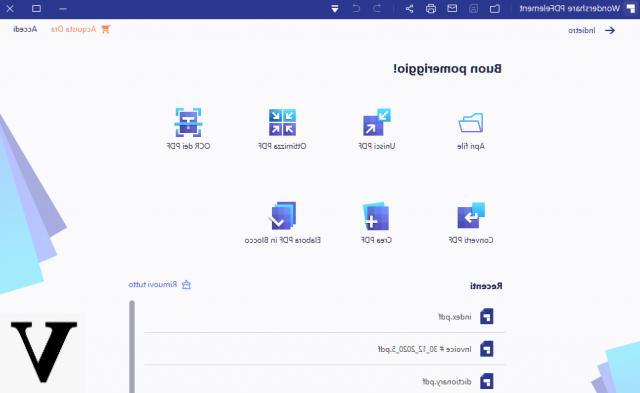Screen dimensions: 640x393
Task: Open the Acquista Ora purchase link
Action: tap(80, 29)
